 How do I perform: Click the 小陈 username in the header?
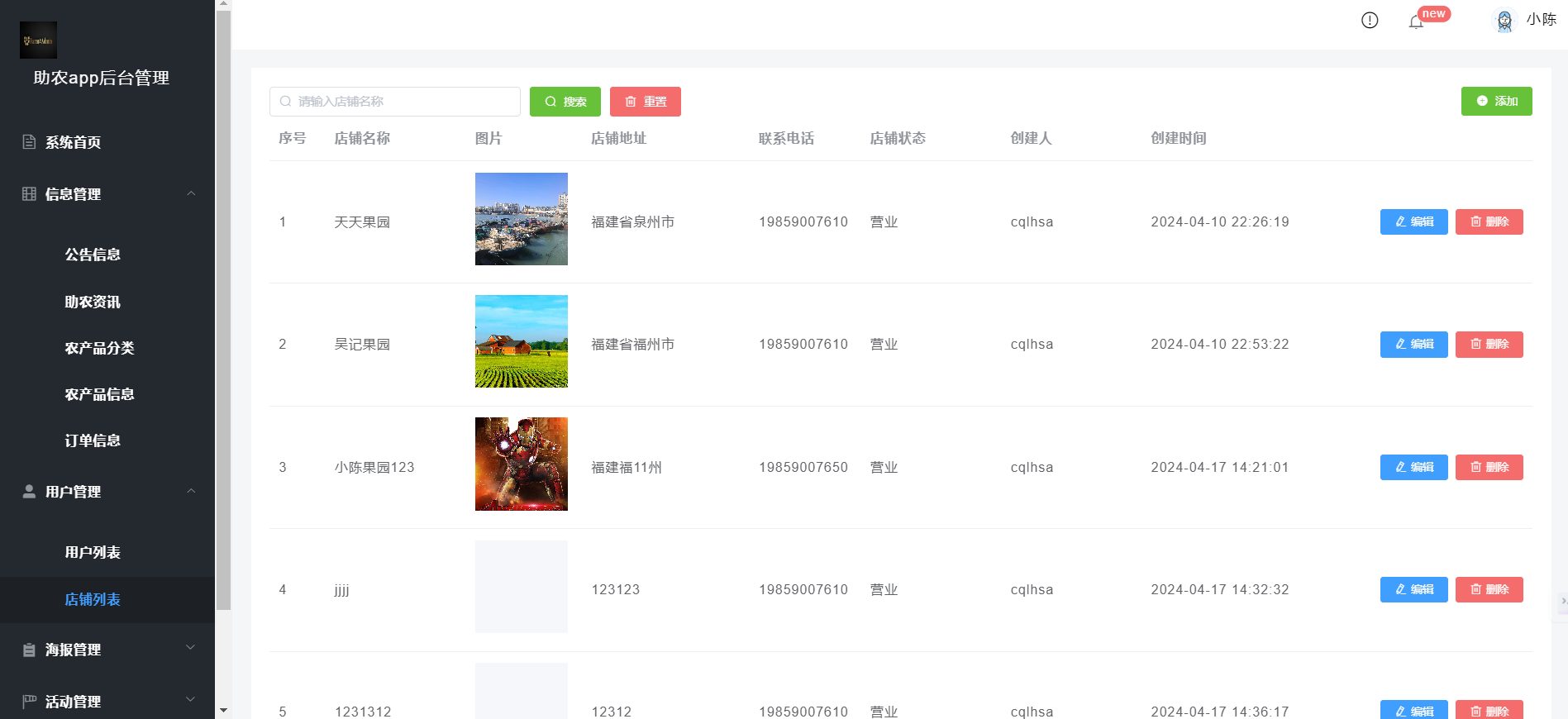(x=1542, y=20)
